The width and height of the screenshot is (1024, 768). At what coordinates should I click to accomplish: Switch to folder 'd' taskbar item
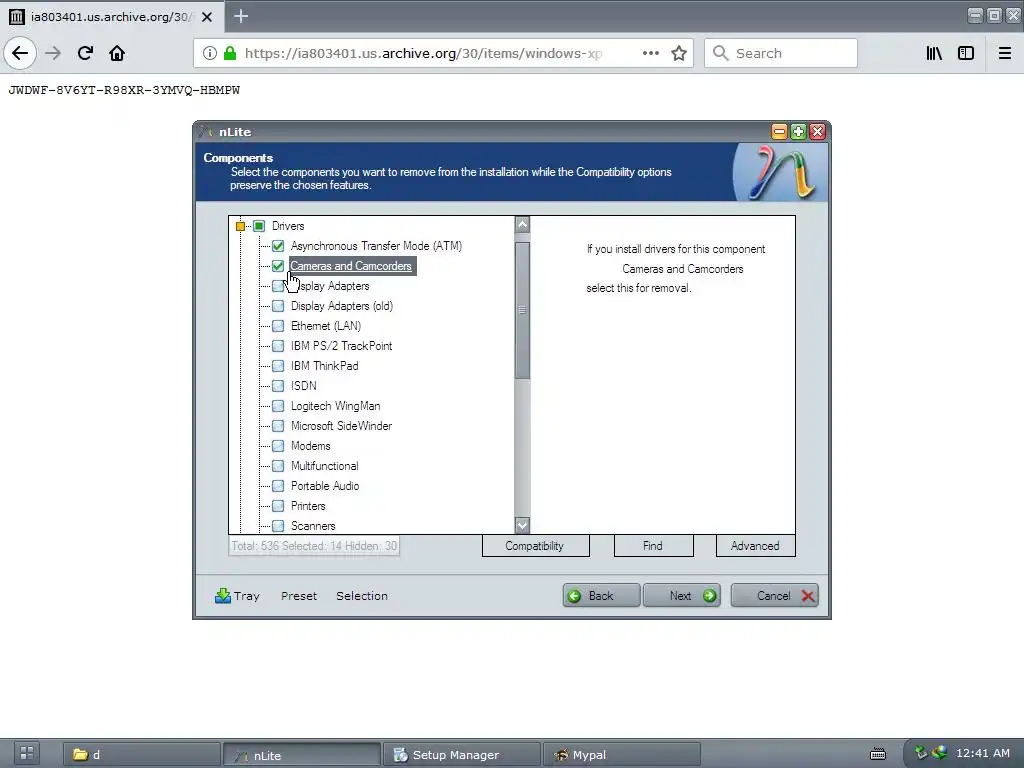pyautogui.click(x=142, y=755)
